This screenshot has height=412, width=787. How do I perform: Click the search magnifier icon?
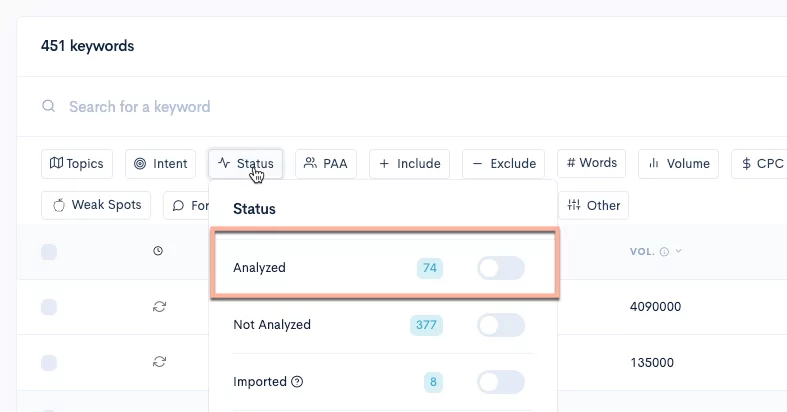pyautogui.click(x=48, y=106)
